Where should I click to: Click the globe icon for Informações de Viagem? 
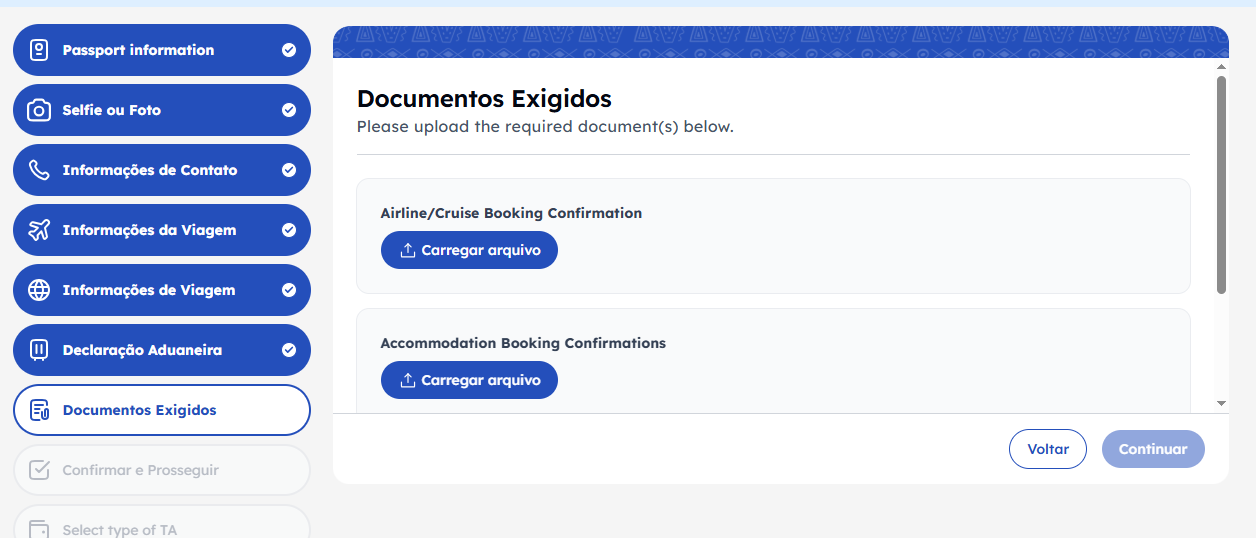(x=39, y=290)
